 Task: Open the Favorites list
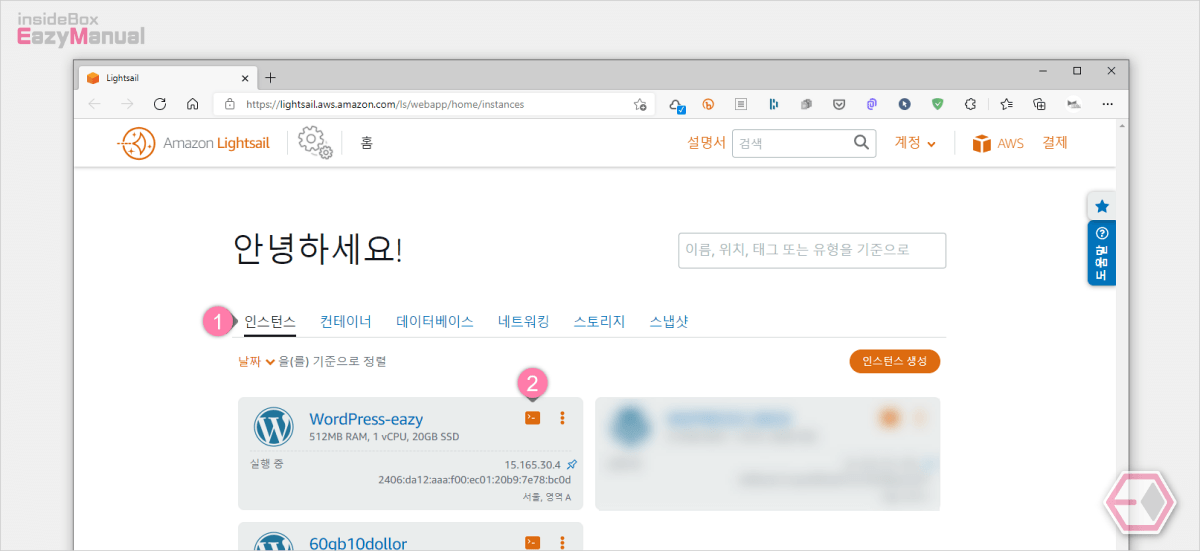1007,104
